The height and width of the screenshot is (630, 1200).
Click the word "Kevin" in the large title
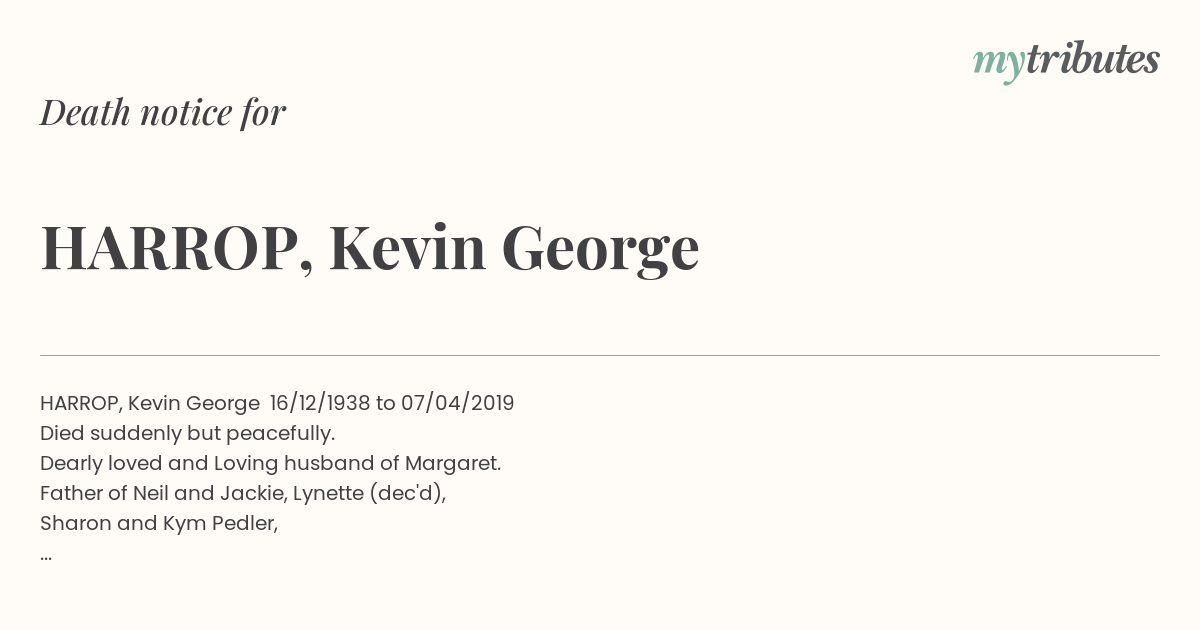(x=407, y=248)
